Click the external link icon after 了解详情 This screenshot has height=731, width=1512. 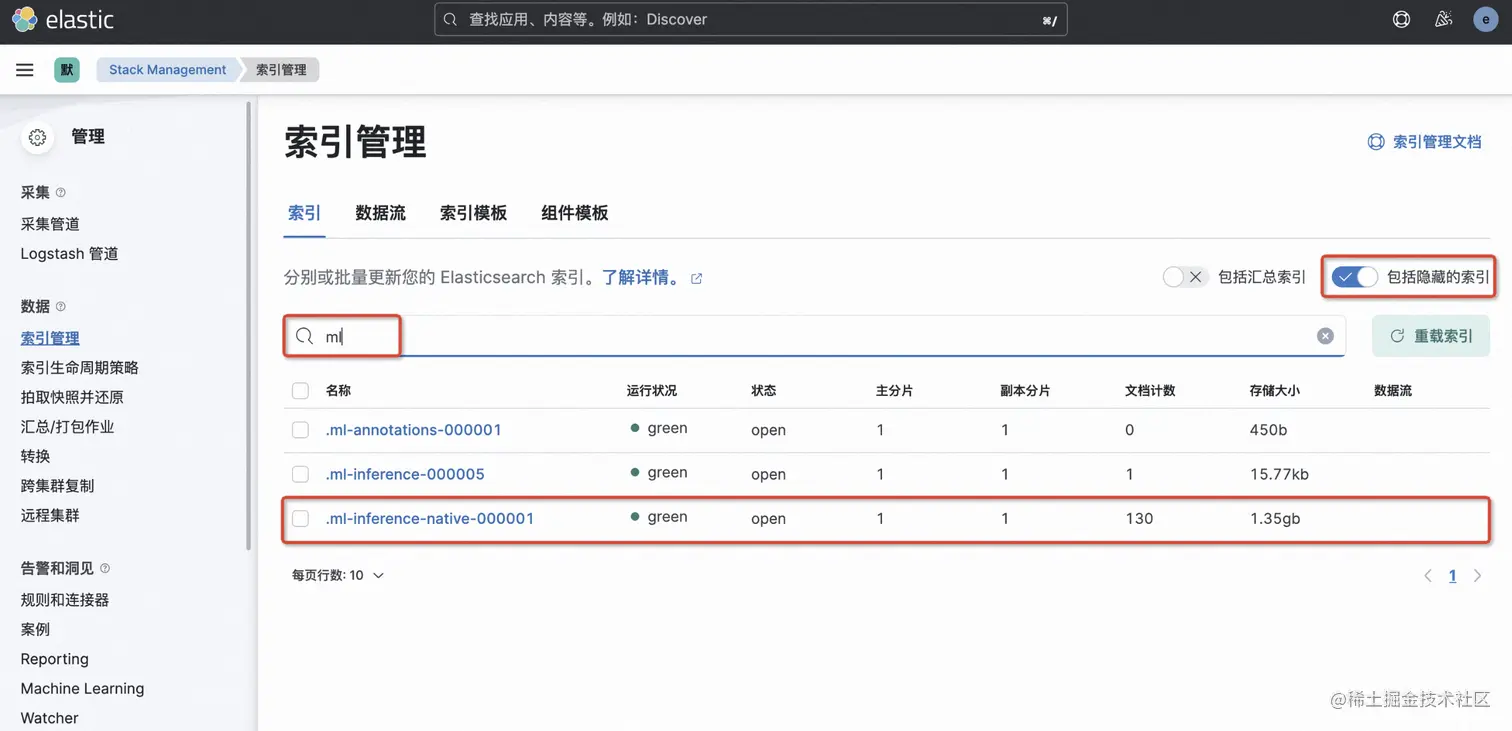point(697,279)
